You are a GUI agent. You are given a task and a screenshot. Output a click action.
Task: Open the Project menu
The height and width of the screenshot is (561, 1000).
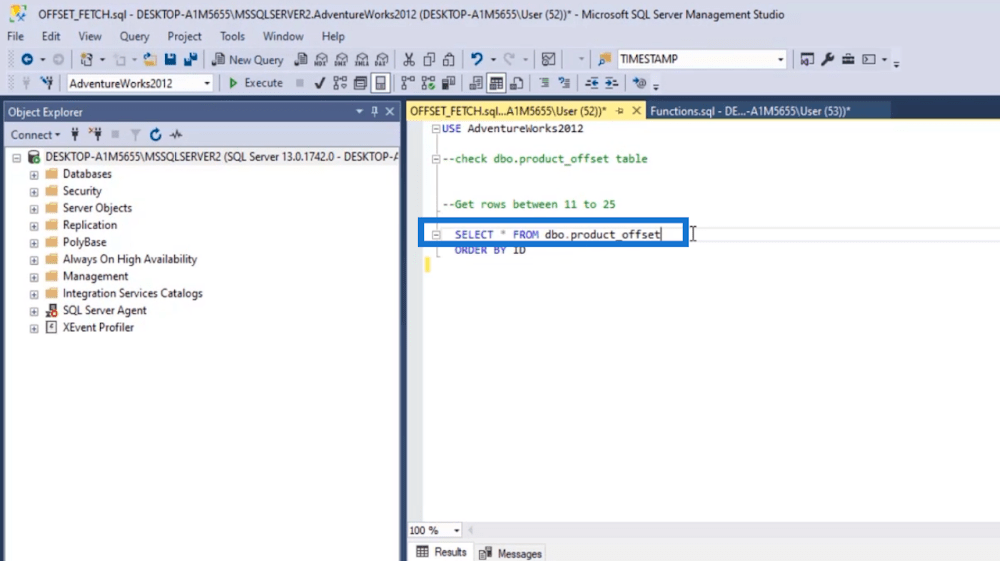coord(184,36)
